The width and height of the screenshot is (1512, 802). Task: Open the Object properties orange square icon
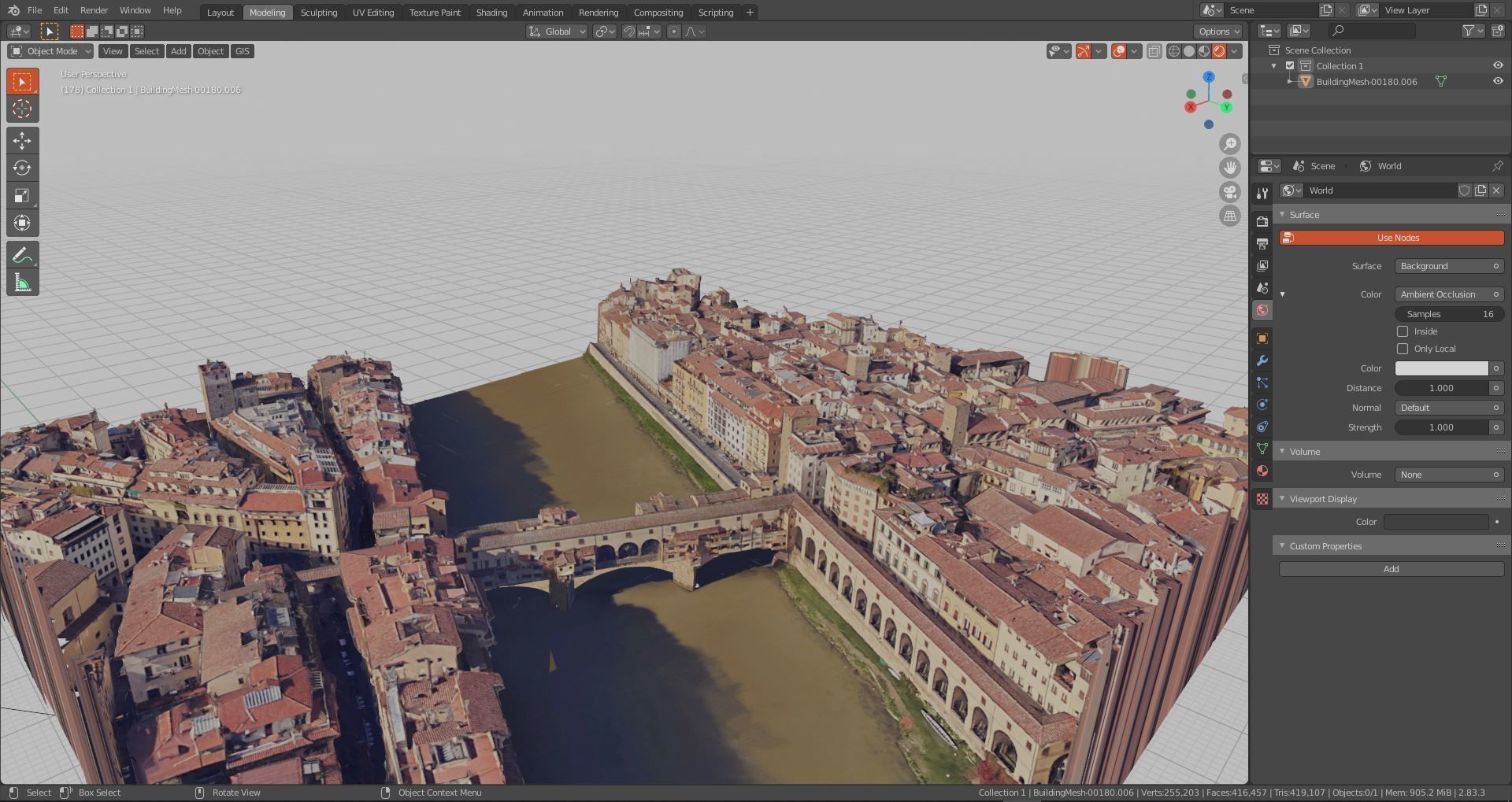1262,338
